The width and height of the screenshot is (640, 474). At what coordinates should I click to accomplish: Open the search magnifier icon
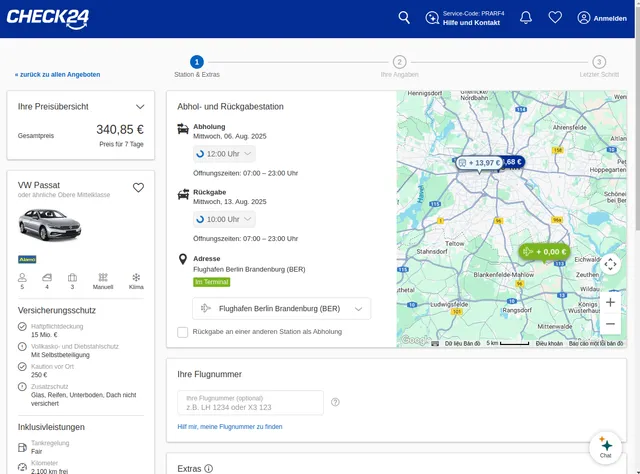[x=404, y=18]
